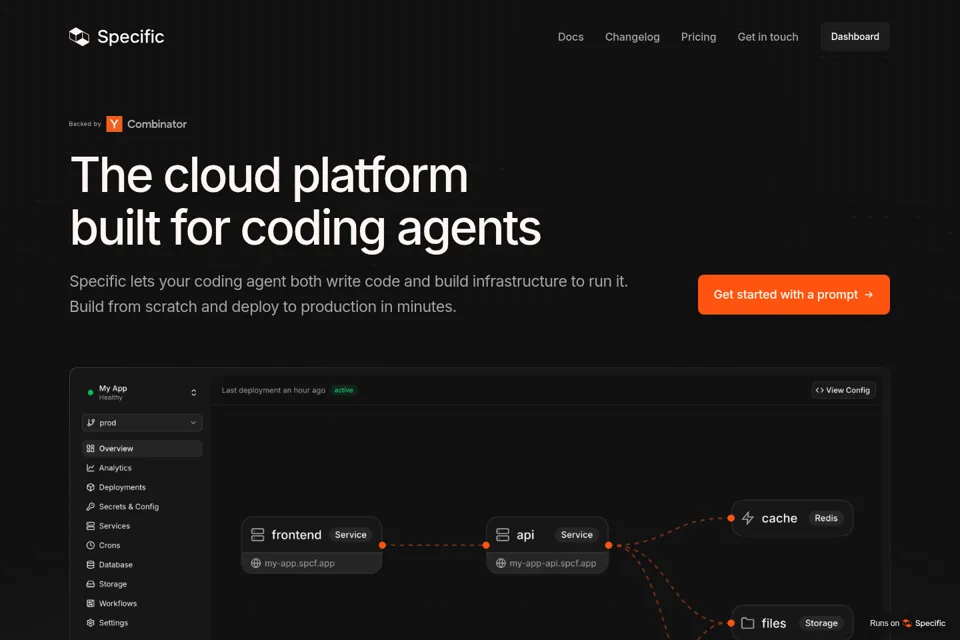Click the Analytics chart icon
The height and width of the screenshot is (640, 960).
click(x=91, y=468)
